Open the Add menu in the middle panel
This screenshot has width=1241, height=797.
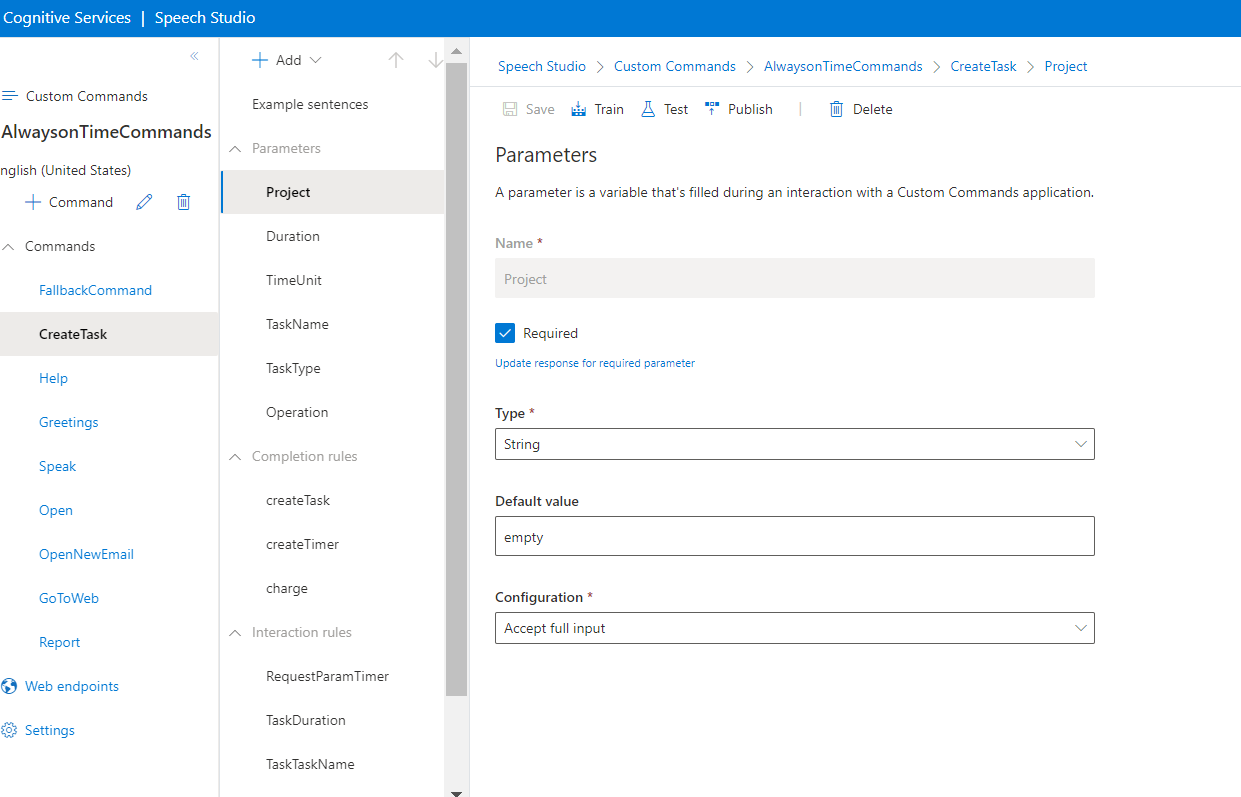pyautogui.click(x=287, y=59)
